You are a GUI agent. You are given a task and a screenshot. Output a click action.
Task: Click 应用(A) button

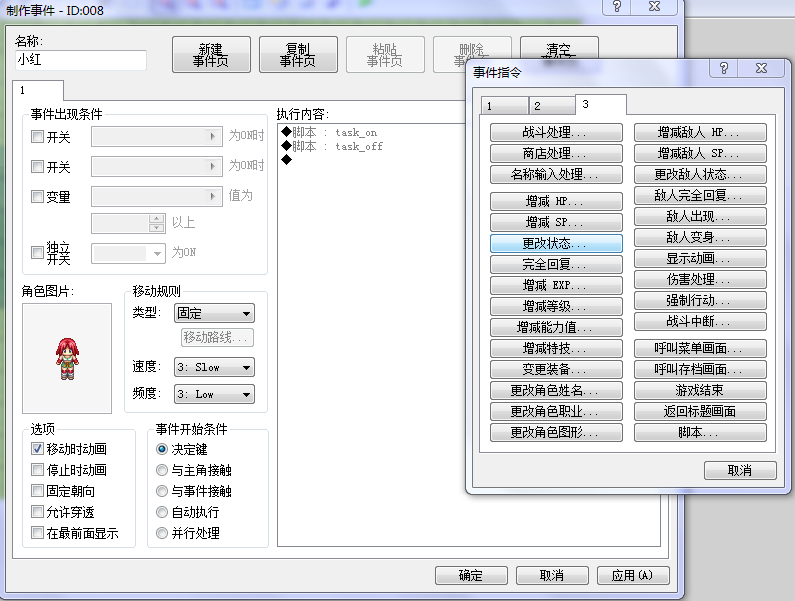point(633,575)
